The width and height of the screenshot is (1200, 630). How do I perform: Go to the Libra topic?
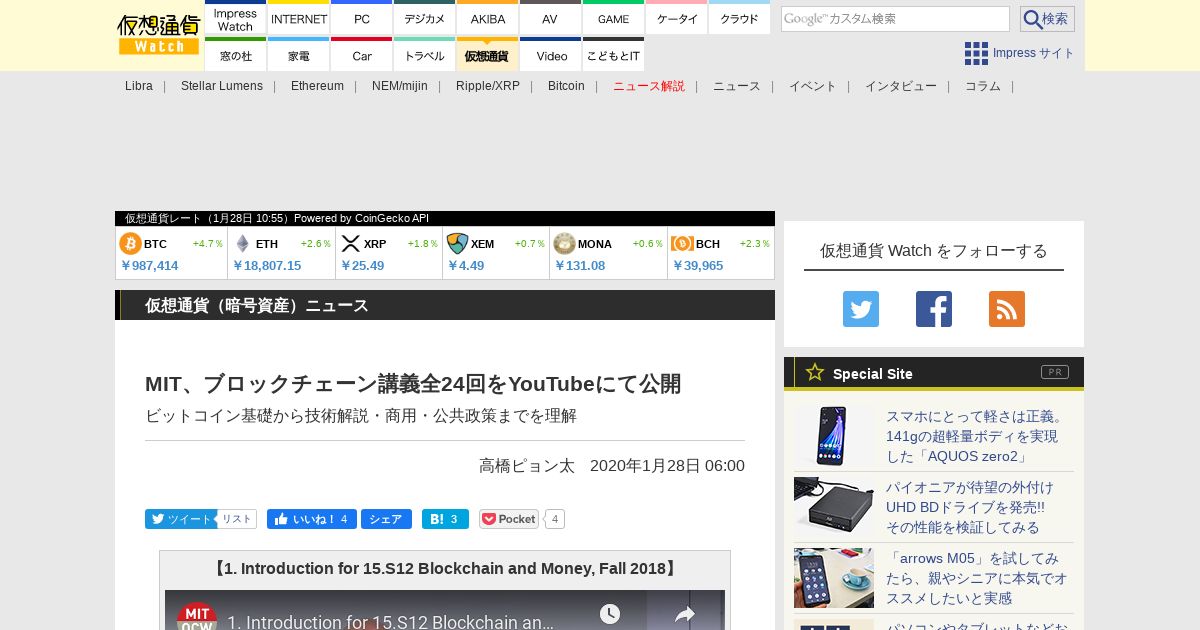pyautogui.click(x=139, y=86)
